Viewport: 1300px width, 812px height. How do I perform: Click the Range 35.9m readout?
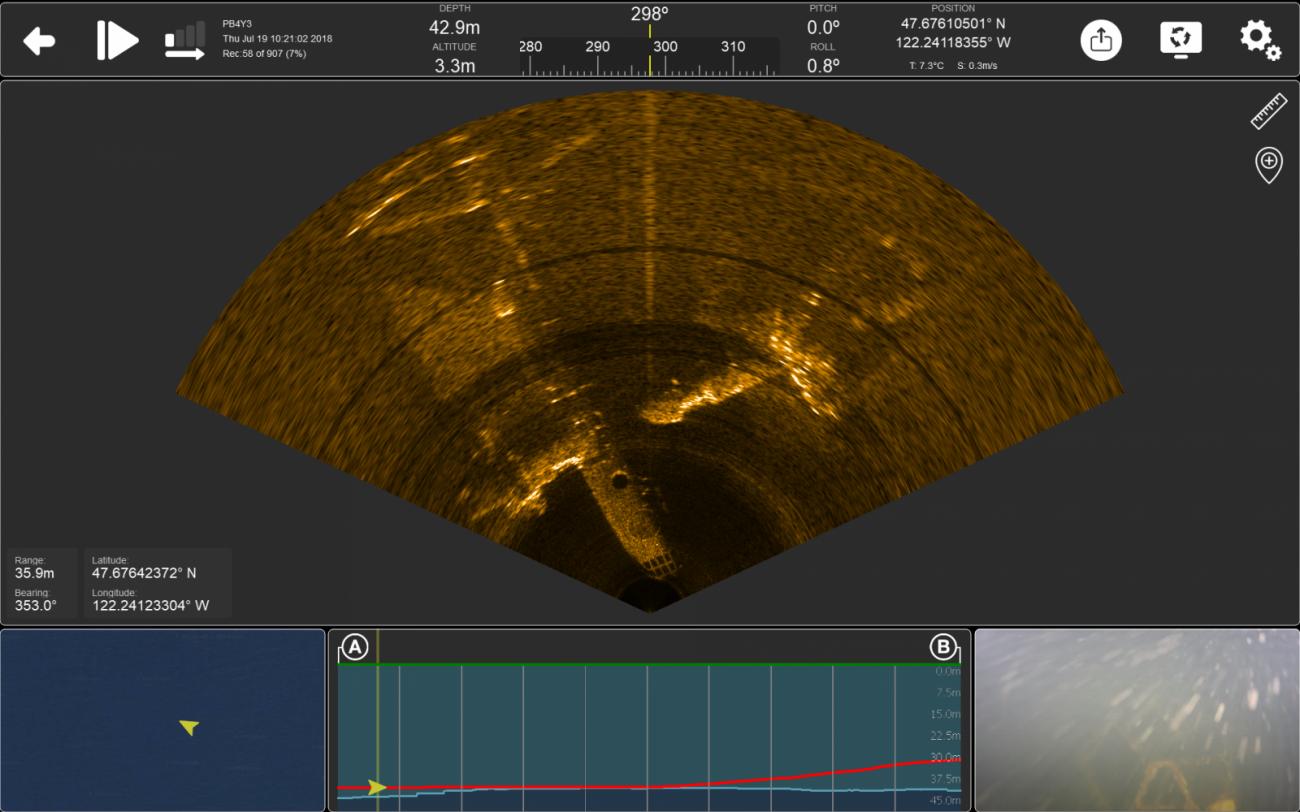click(x=33, y=573)
